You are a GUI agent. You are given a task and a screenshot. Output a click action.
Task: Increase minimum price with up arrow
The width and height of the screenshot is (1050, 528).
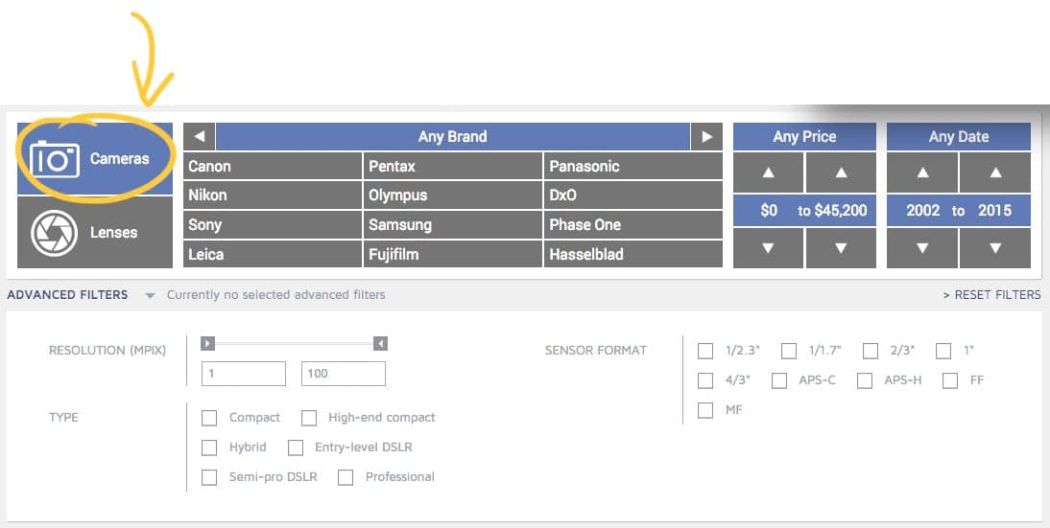[768, 173]
